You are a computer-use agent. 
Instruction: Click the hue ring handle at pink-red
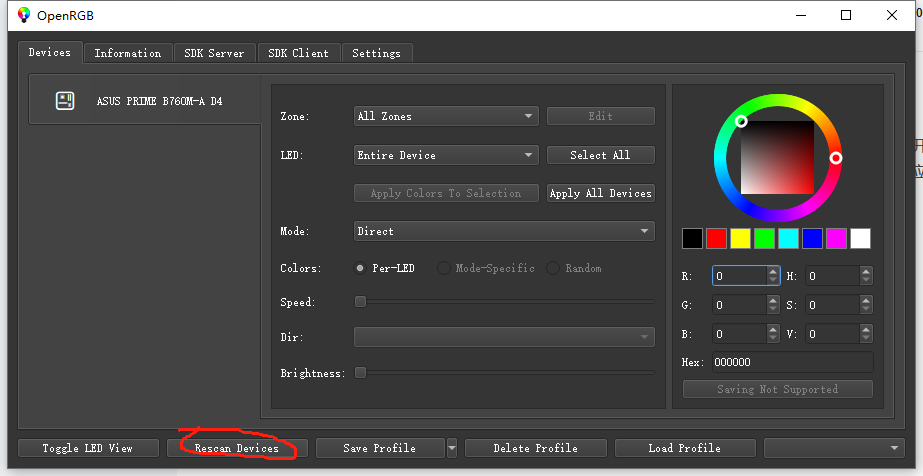(836, 158)
